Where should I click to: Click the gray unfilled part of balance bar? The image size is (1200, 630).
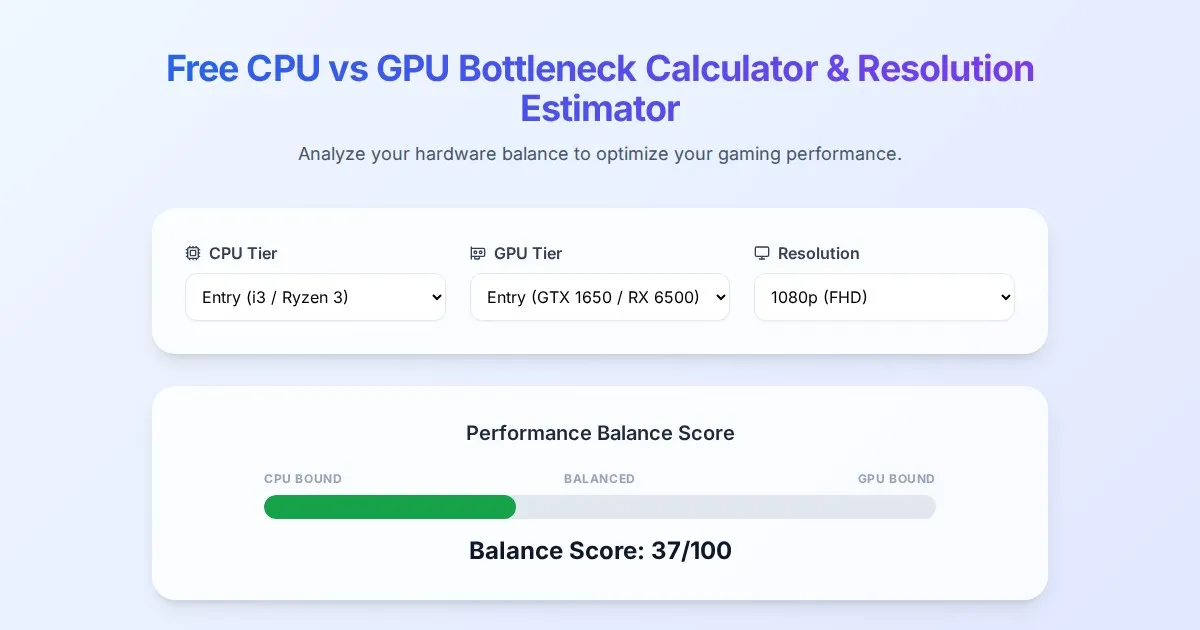pos(725,507)
